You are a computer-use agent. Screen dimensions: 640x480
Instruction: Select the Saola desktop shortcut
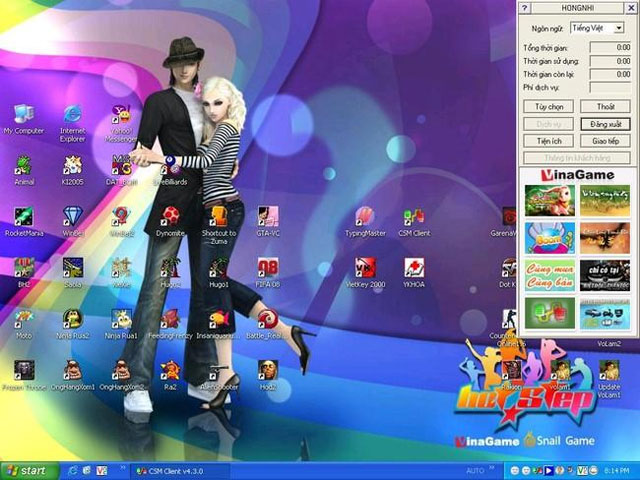pos(73,273)
